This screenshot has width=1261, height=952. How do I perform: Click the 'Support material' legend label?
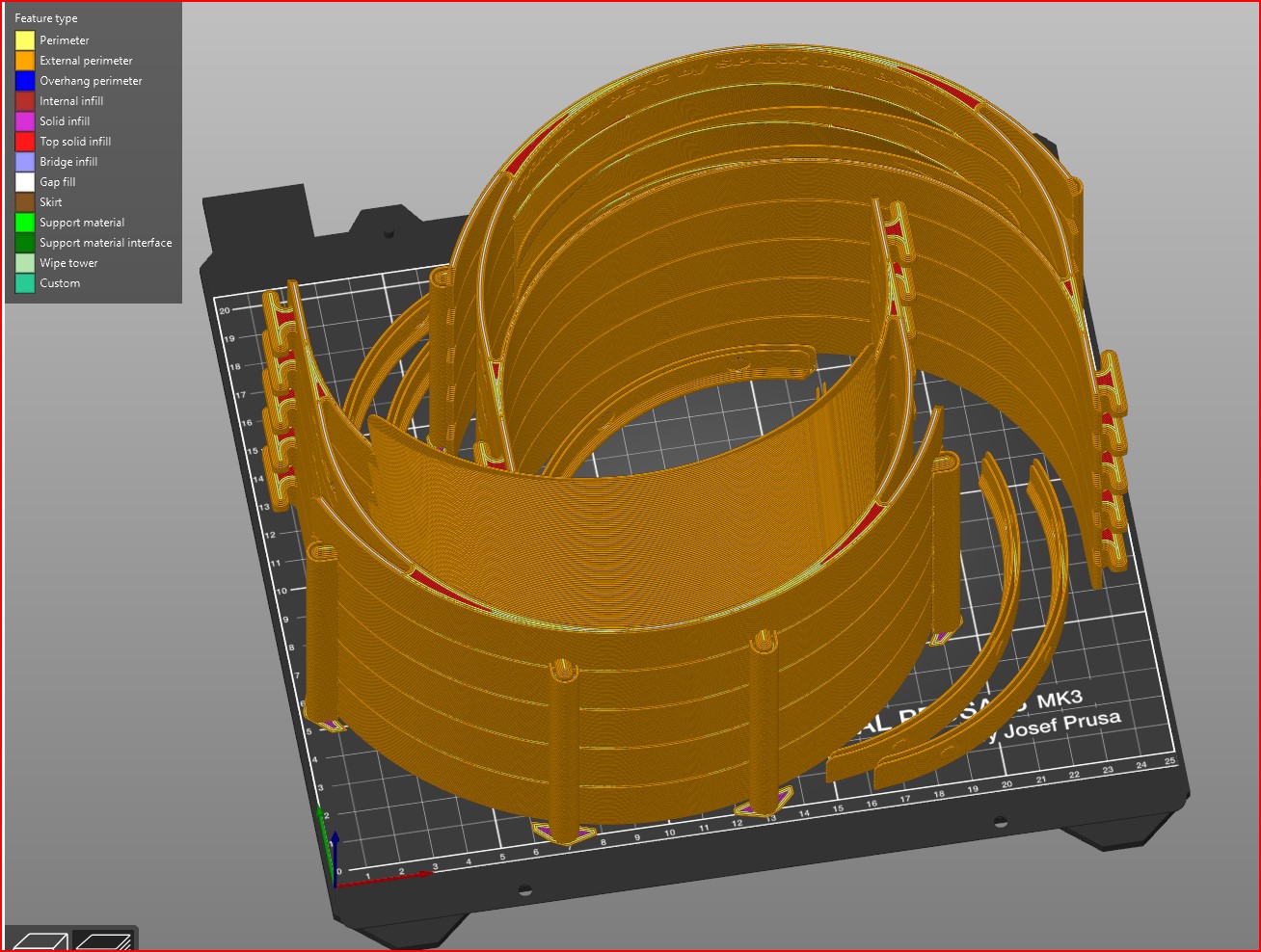tap(82, 223)
